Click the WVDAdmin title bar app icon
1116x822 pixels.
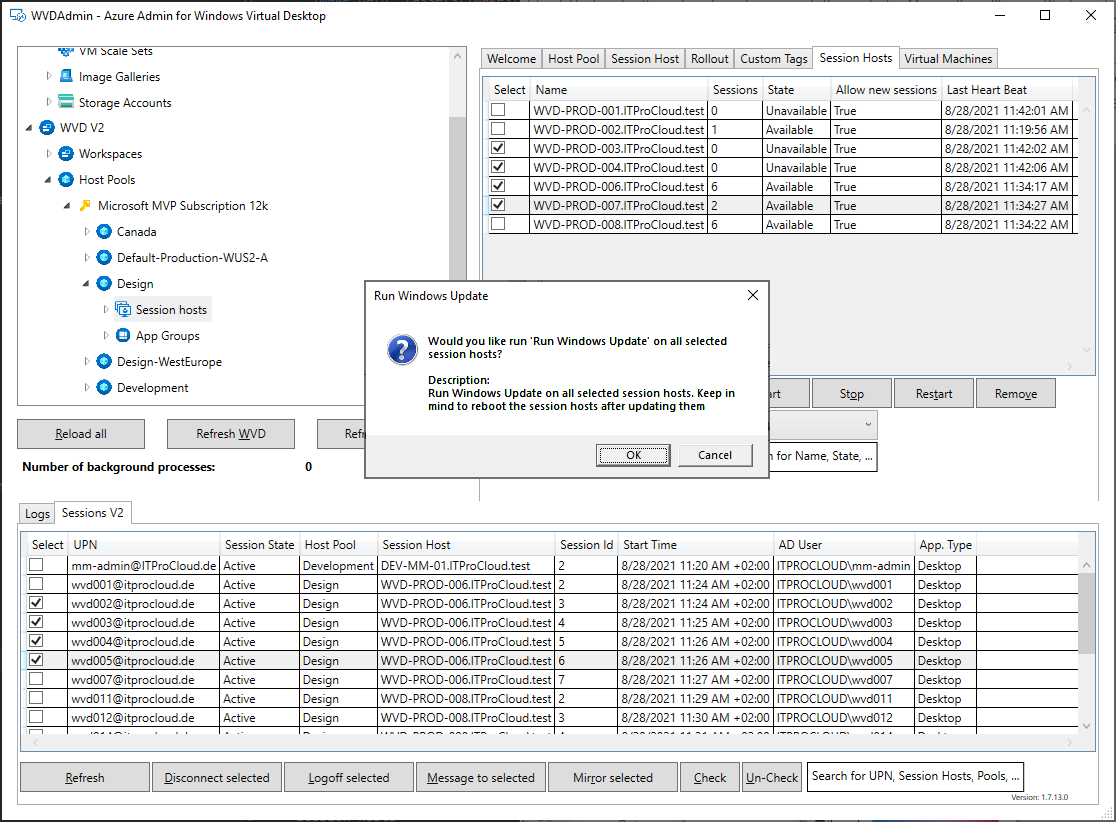click(x=17, y=16)
